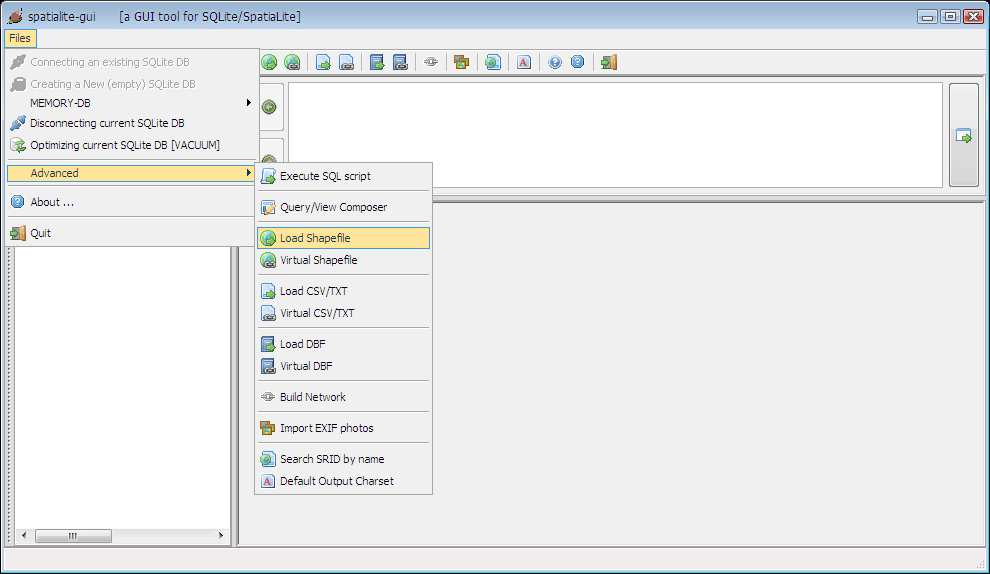This screenshot has width=990, height=574.
Task: Maximize the spatialite-gui window
Action: (x=950, y=16)
